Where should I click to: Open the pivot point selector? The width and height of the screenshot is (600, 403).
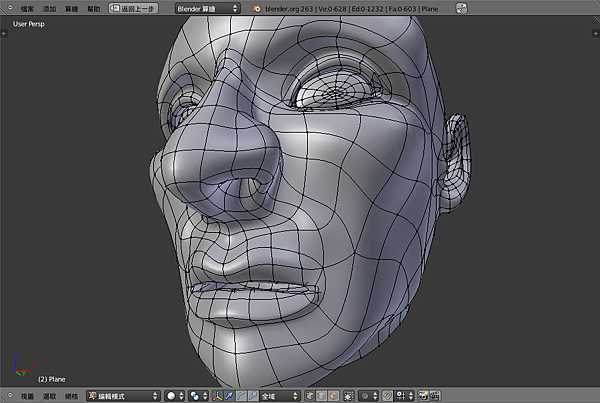pyautogui.click(x=197, y=396)
